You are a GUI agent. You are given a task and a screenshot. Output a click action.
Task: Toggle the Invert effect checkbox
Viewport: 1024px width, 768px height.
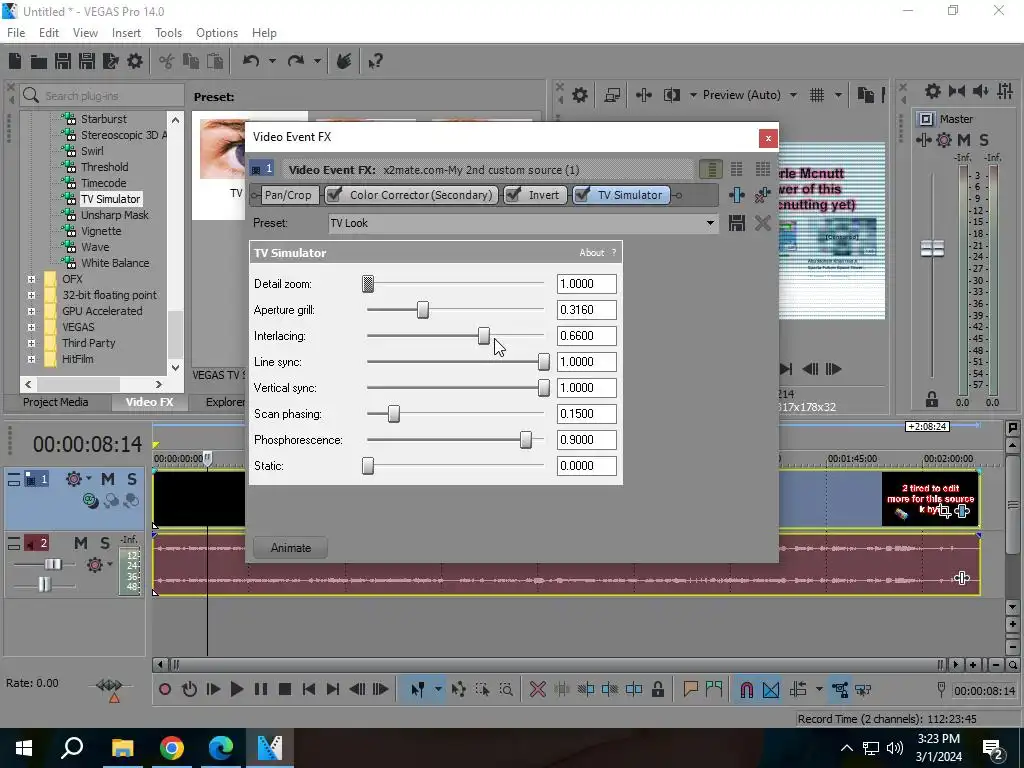click(513, 195)
